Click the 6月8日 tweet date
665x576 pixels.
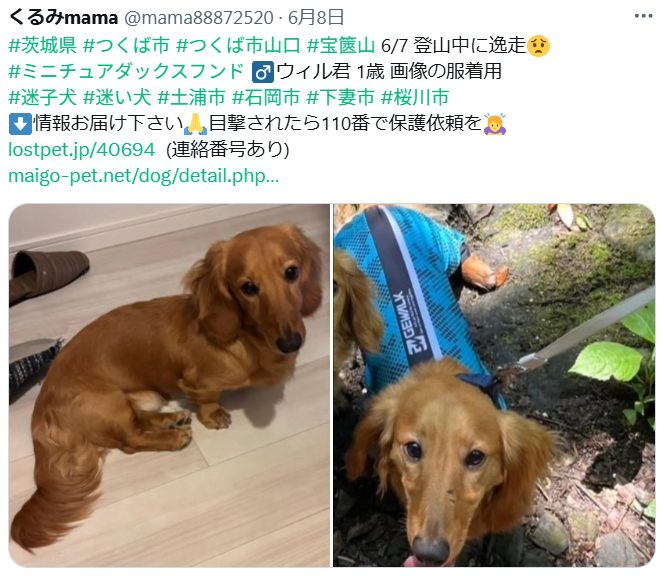tap(316, 17)
